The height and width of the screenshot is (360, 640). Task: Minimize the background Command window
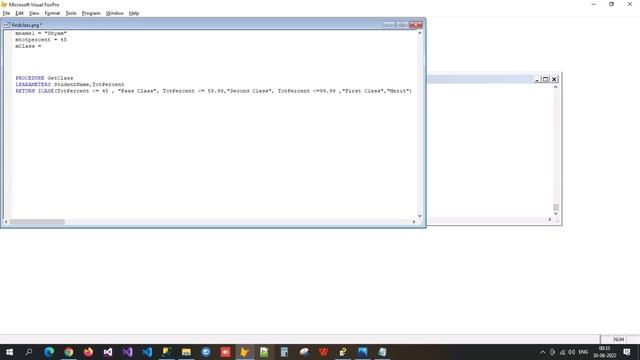[x=537, y=79]
